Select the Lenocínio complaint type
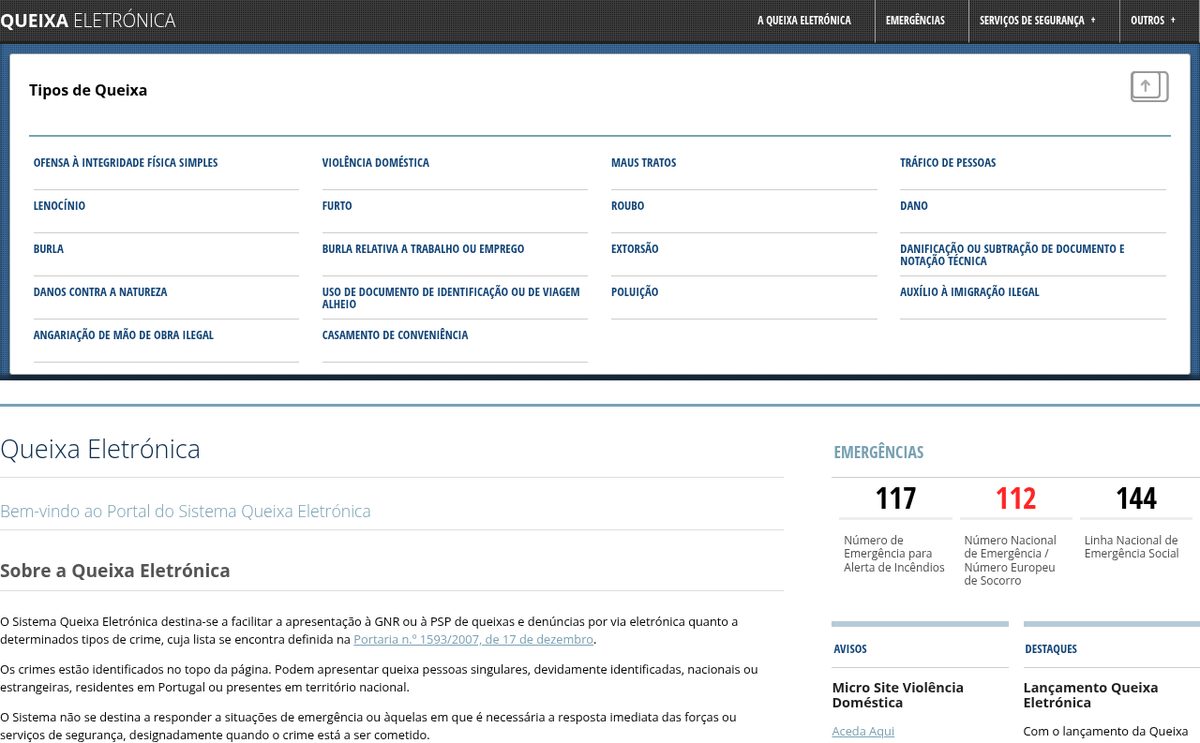This screenshot has width=1200, height=743. click(x=60, y=206)
